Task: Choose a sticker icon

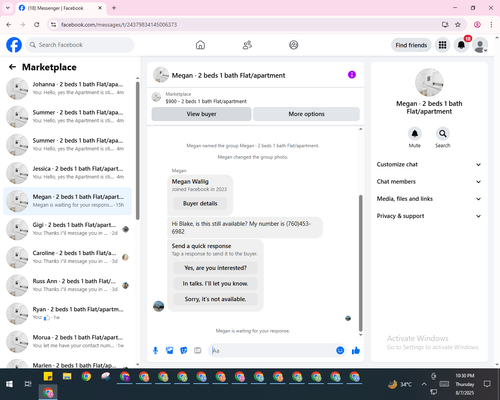Action: 184,350
